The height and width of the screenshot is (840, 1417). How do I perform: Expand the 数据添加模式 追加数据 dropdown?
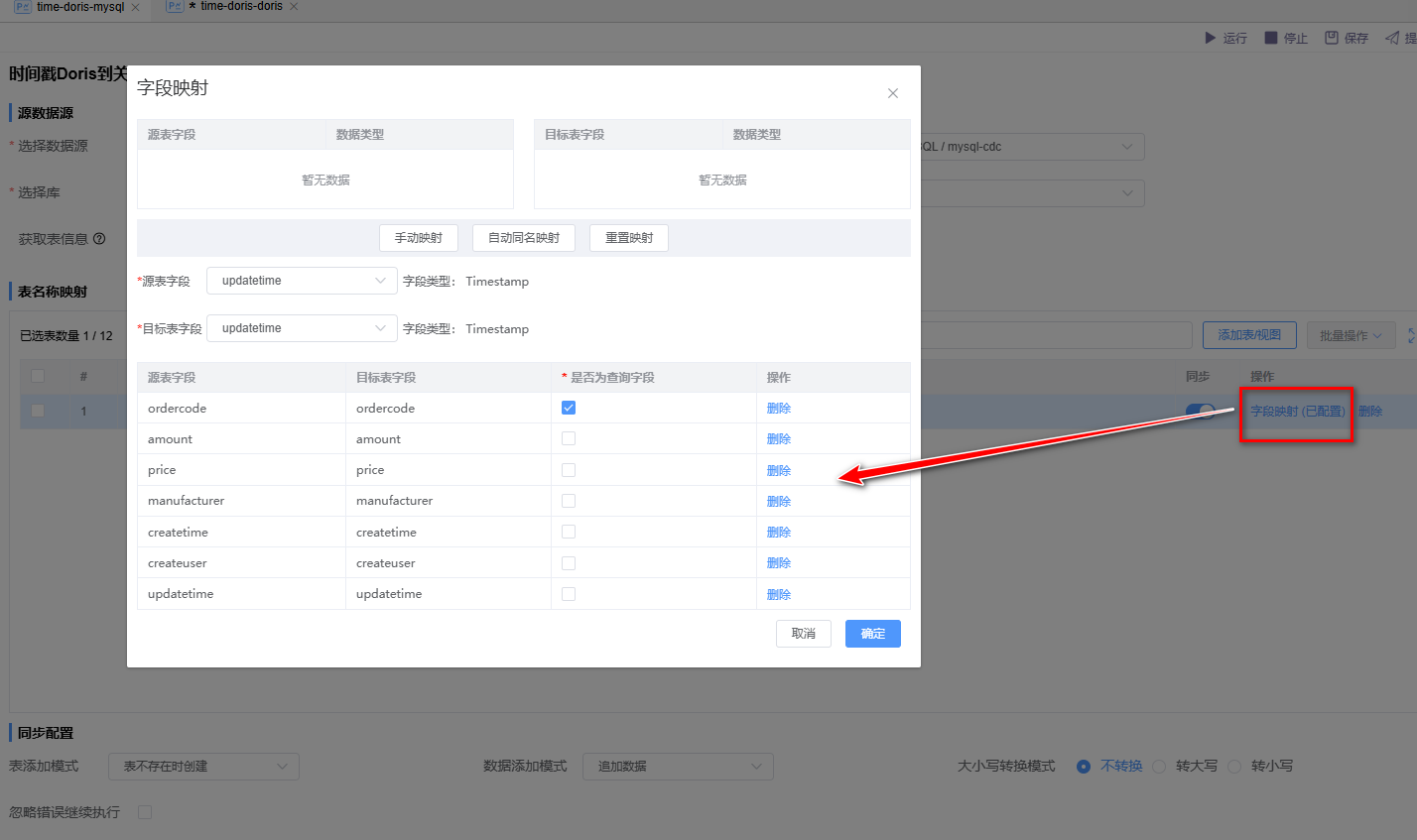[x=677, y=767]
